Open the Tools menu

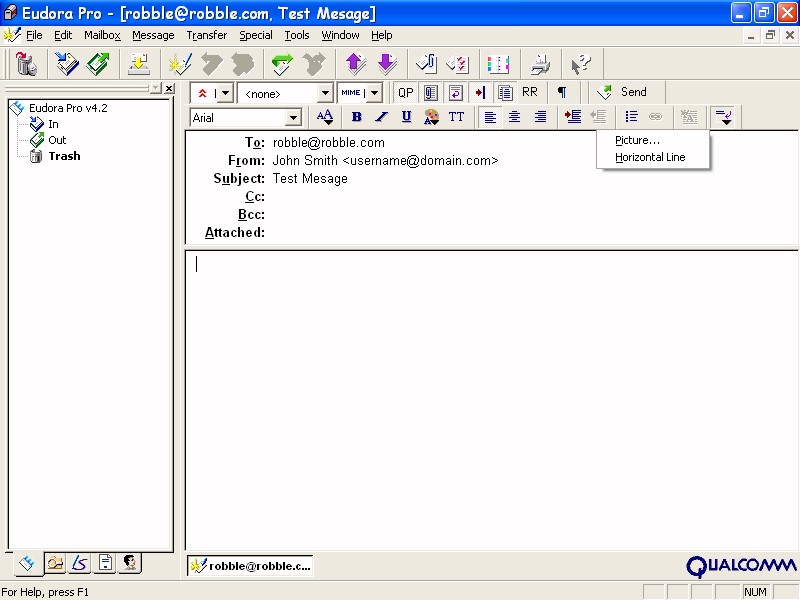pos(297,35)
